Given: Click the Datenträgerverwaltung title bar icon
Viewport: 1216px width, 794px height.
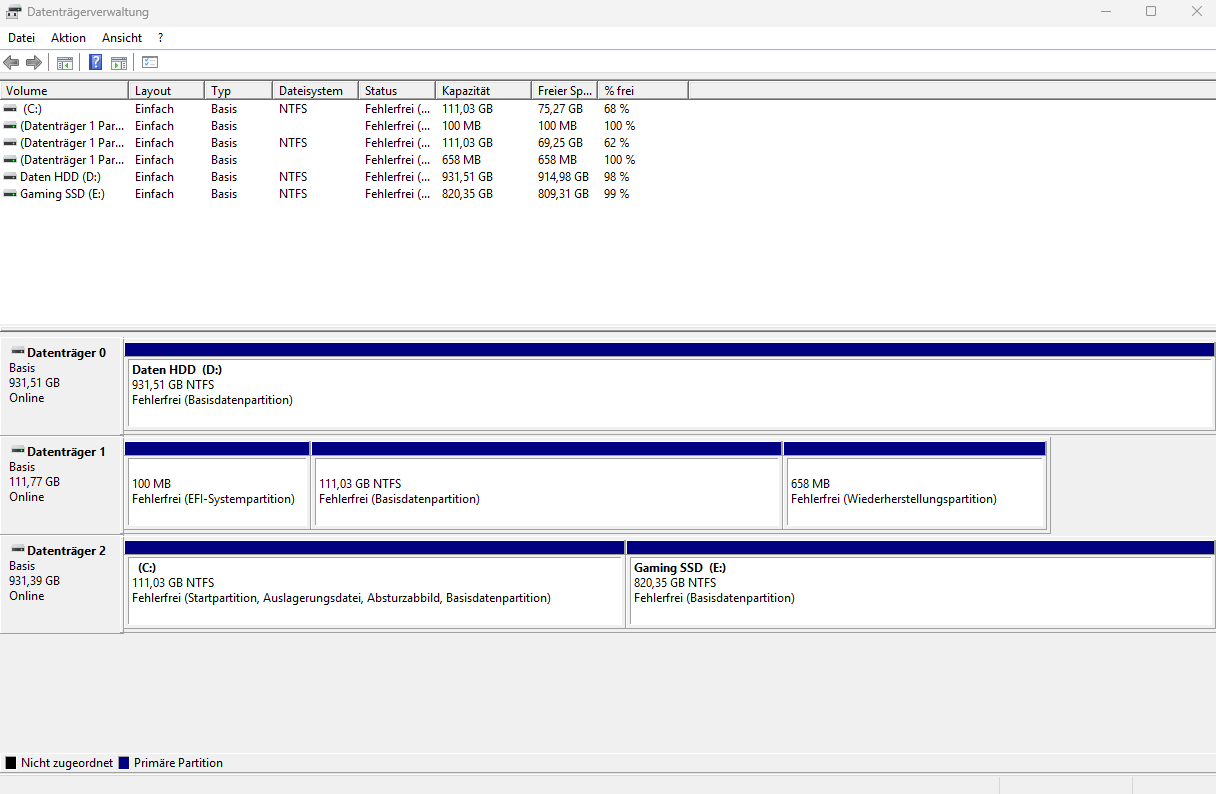Looking at the screenshot, I should coord(14,12).
